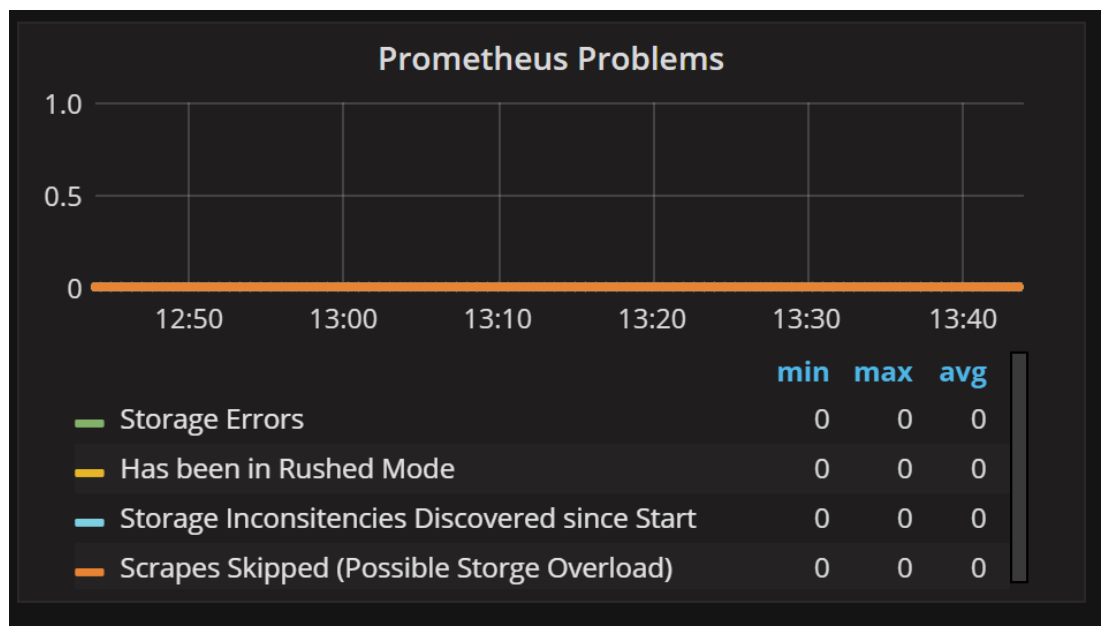
Task: Click the 1.0 y-axis label
Action: [62, 104]
